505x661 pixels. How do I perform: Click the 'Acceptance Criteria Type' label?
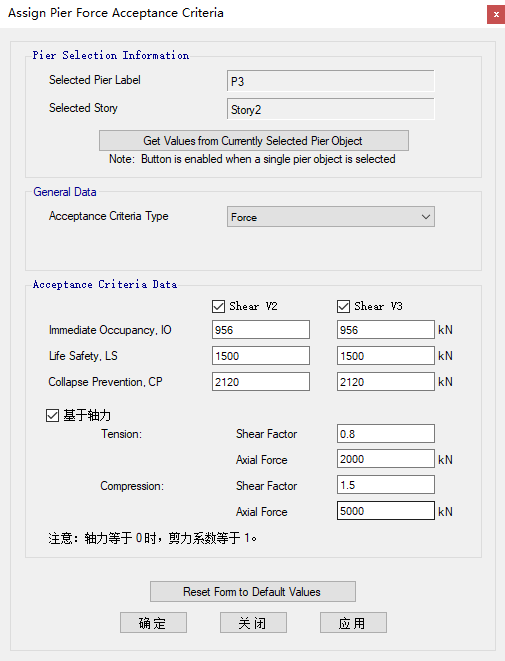click(108, 216)
